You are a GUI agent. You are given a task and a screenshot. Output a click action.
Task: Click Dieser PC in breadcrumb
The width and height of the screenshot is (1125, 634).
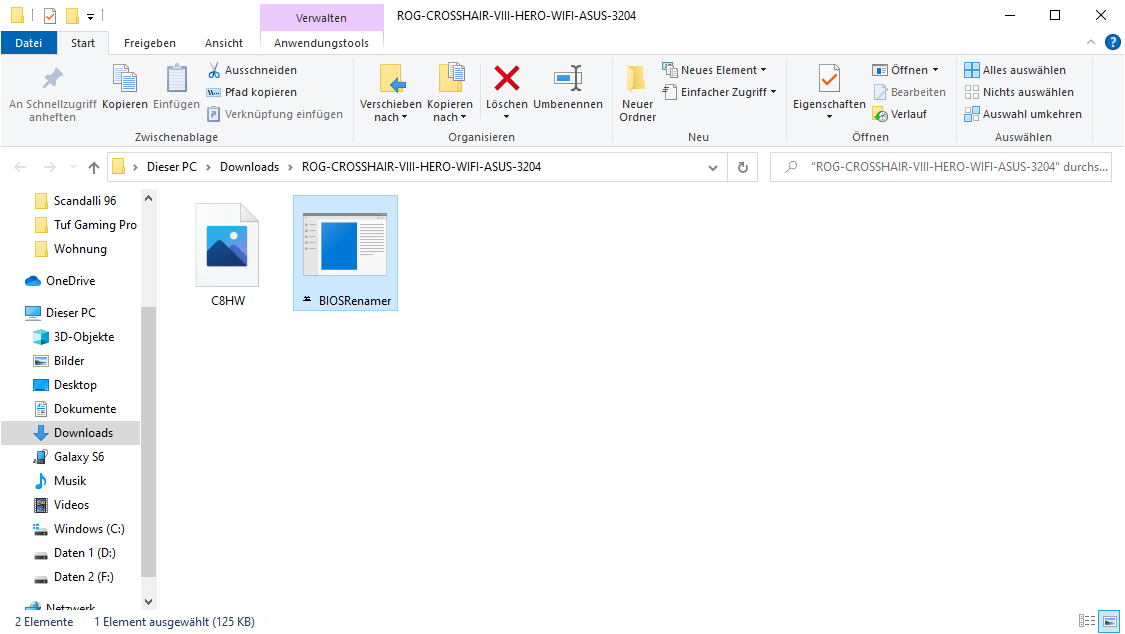[x=171, y=167]
